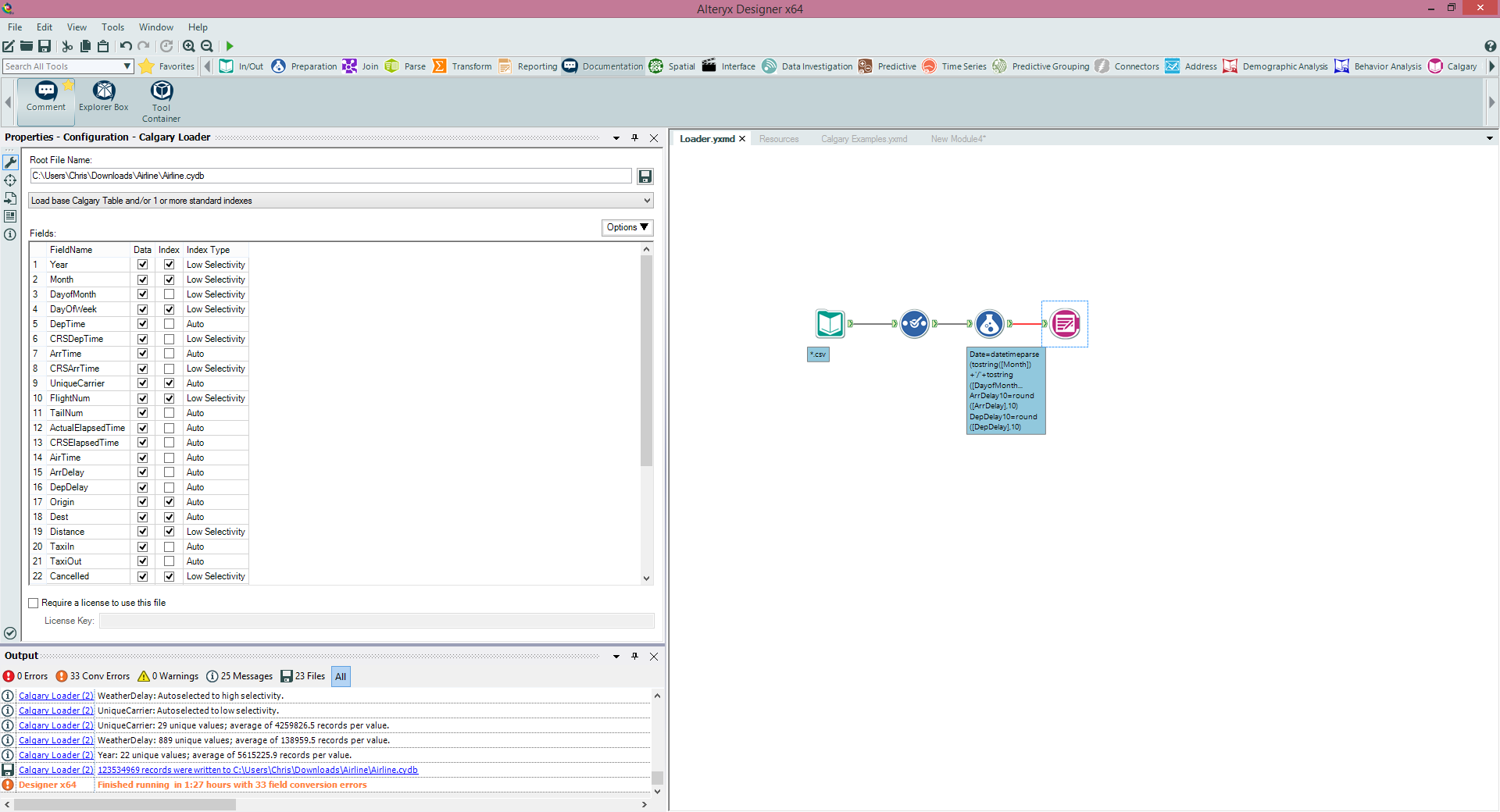
Task: Click the License Key input field
Action: [x=377, y=621]
